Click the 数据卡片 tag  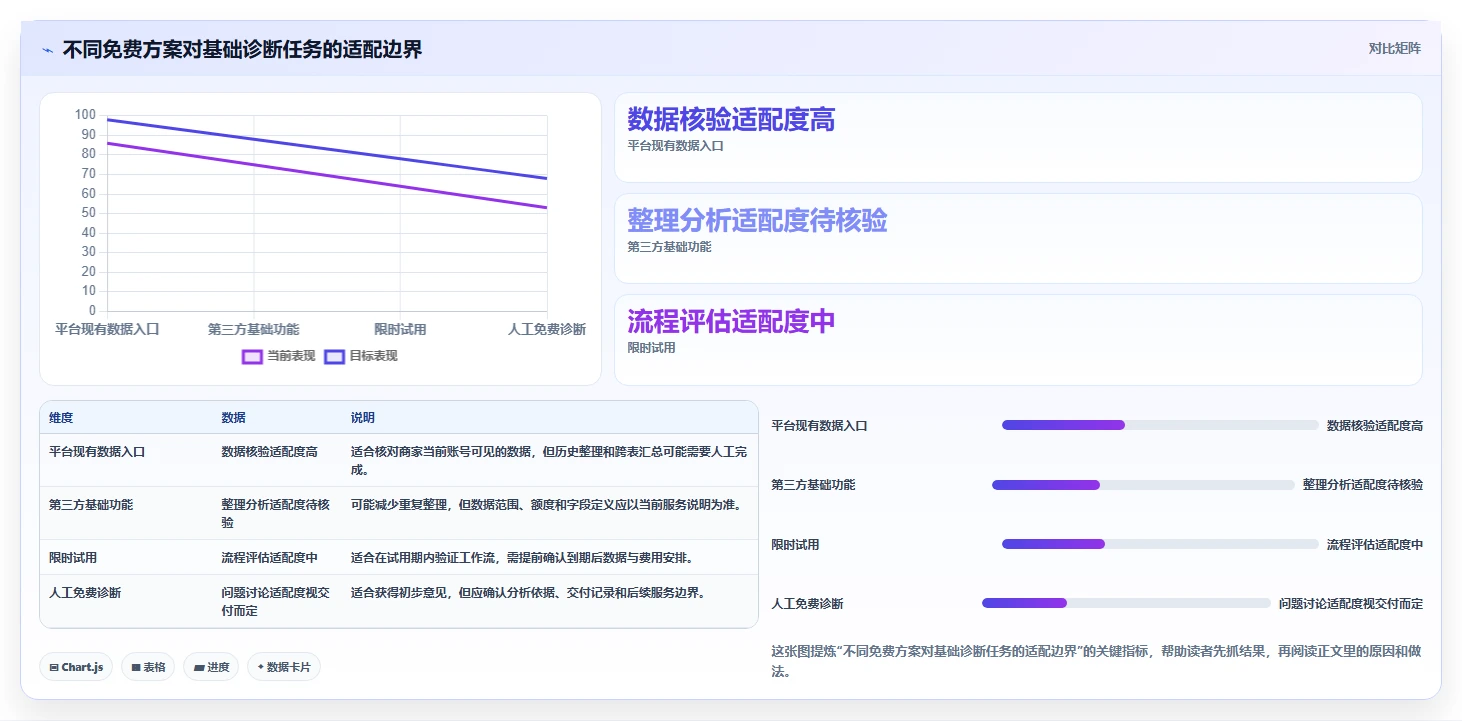tap(284, 667)
